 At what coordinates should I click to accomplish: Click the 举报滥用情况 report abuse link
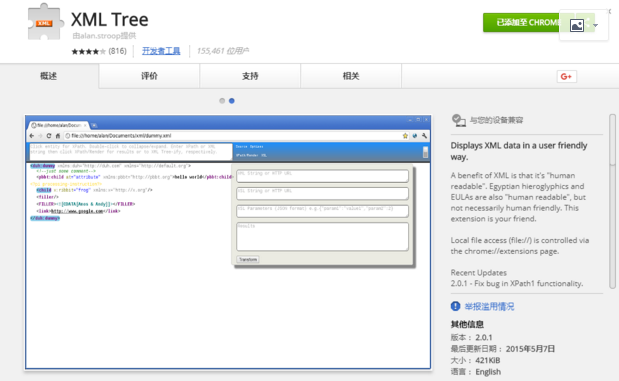point(489,306)
